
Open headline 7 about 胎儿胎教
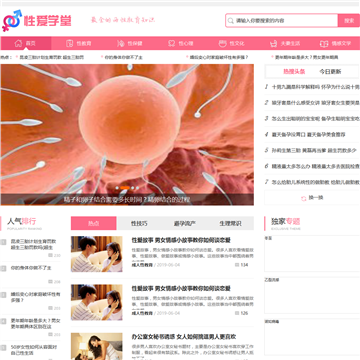coord(316,182)
